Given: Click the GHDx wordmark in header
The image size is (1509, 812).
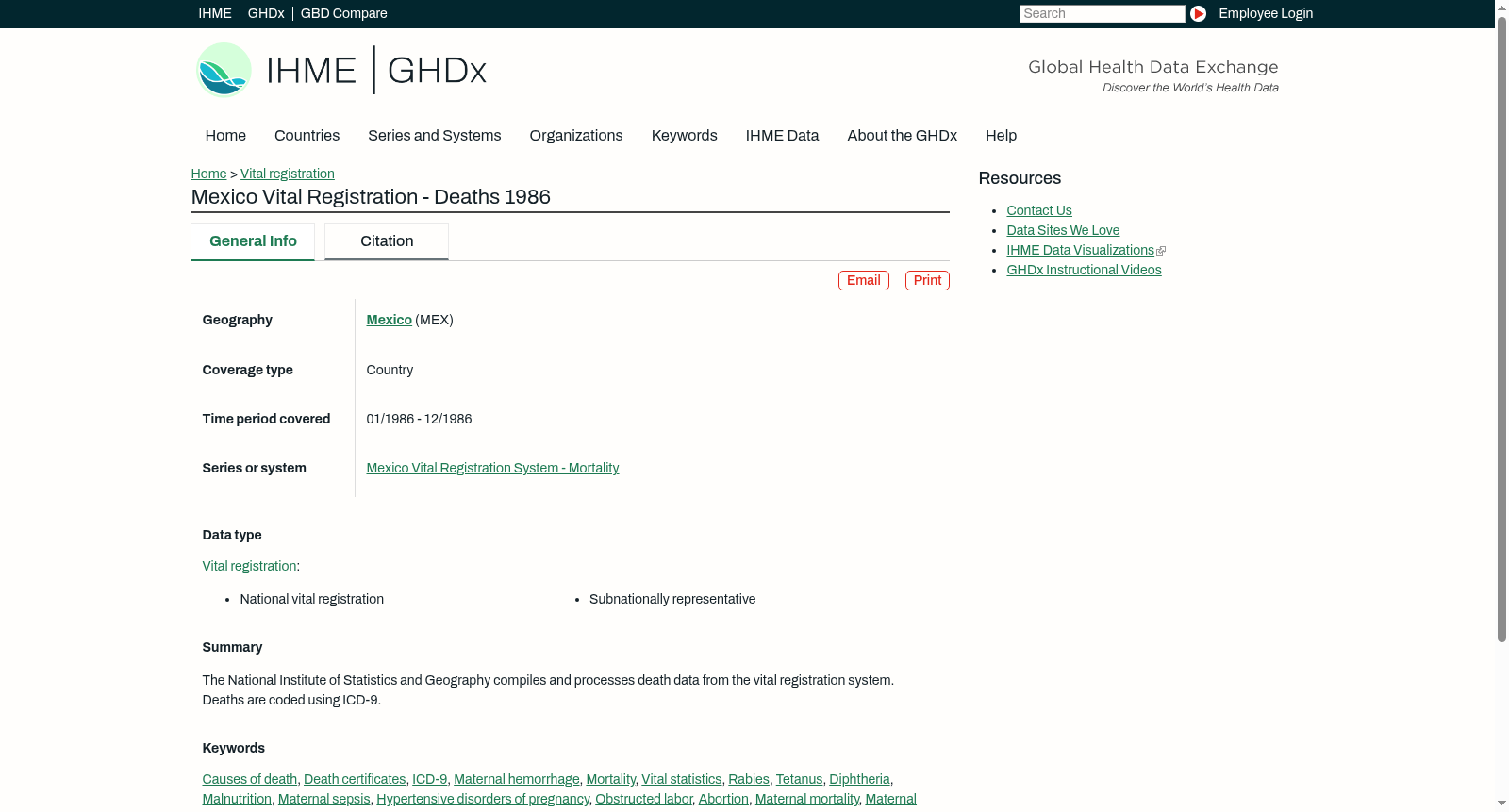Looking at the screenshot, I should pyautogui.click(x=437, y=71).
